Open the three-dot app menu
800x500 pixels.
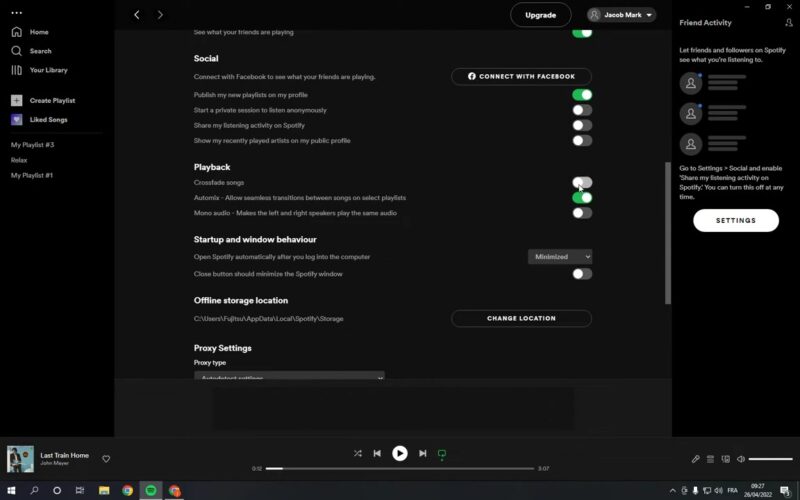tap(16, 13)
